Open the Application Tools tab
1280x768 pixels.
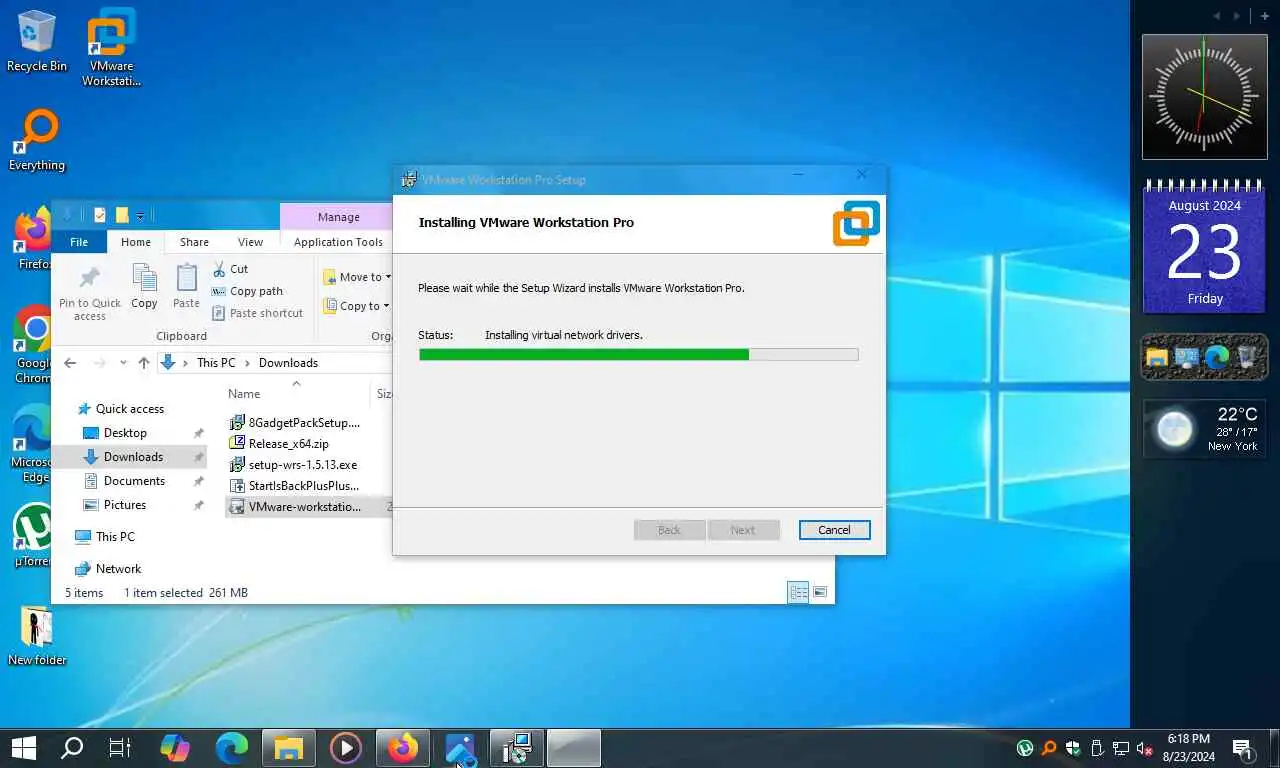338,242
